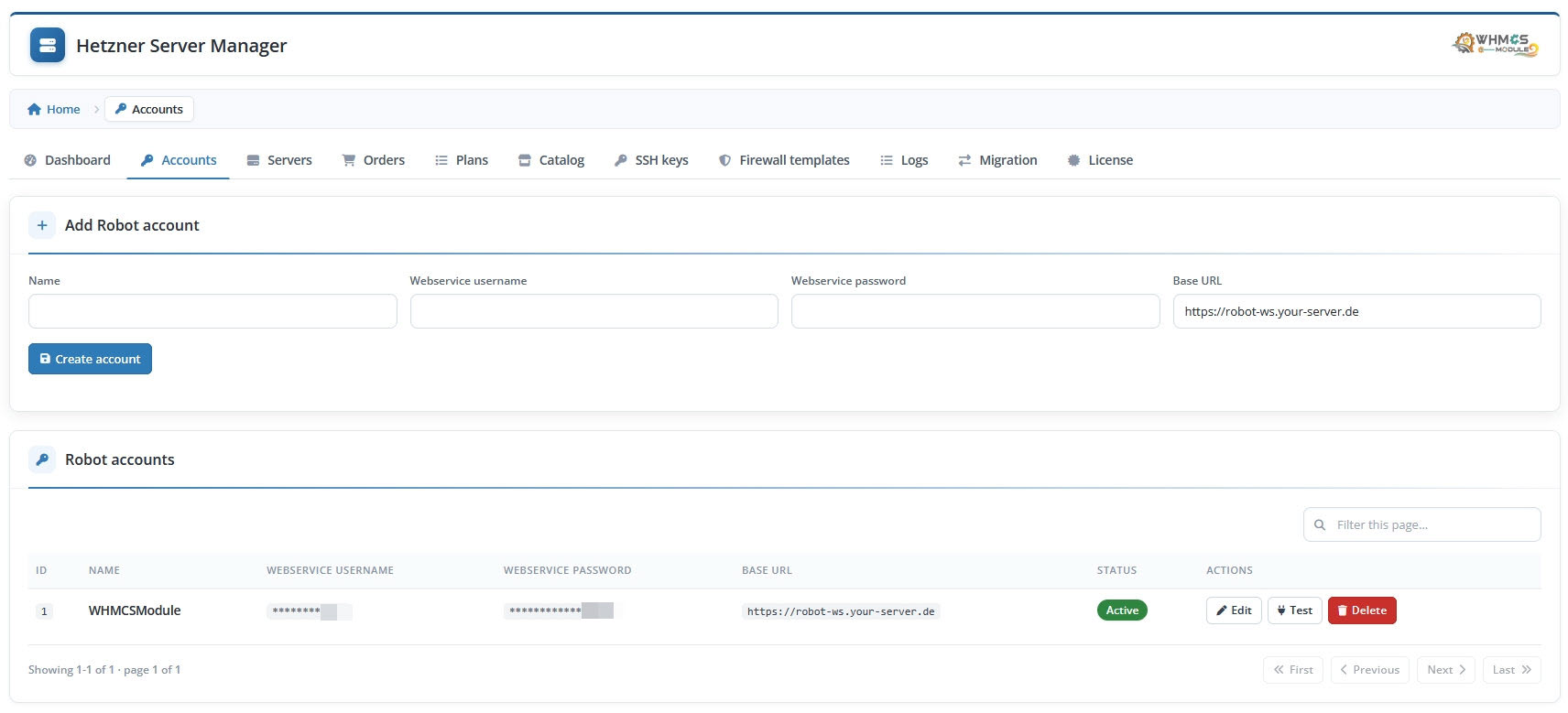Click the Hetzner Server Manager title
This screenshot has width=1568, height=713.
pos(181,46)
